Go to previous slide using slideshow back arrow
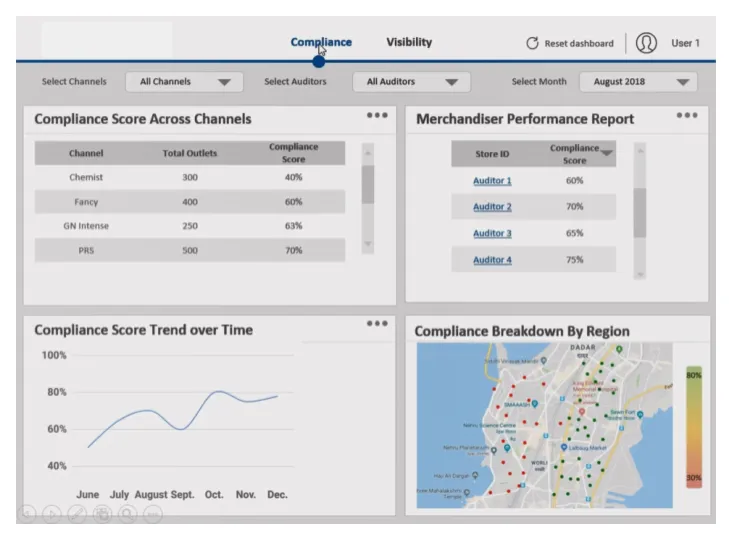The image size is (729, 540). [27, 514]
